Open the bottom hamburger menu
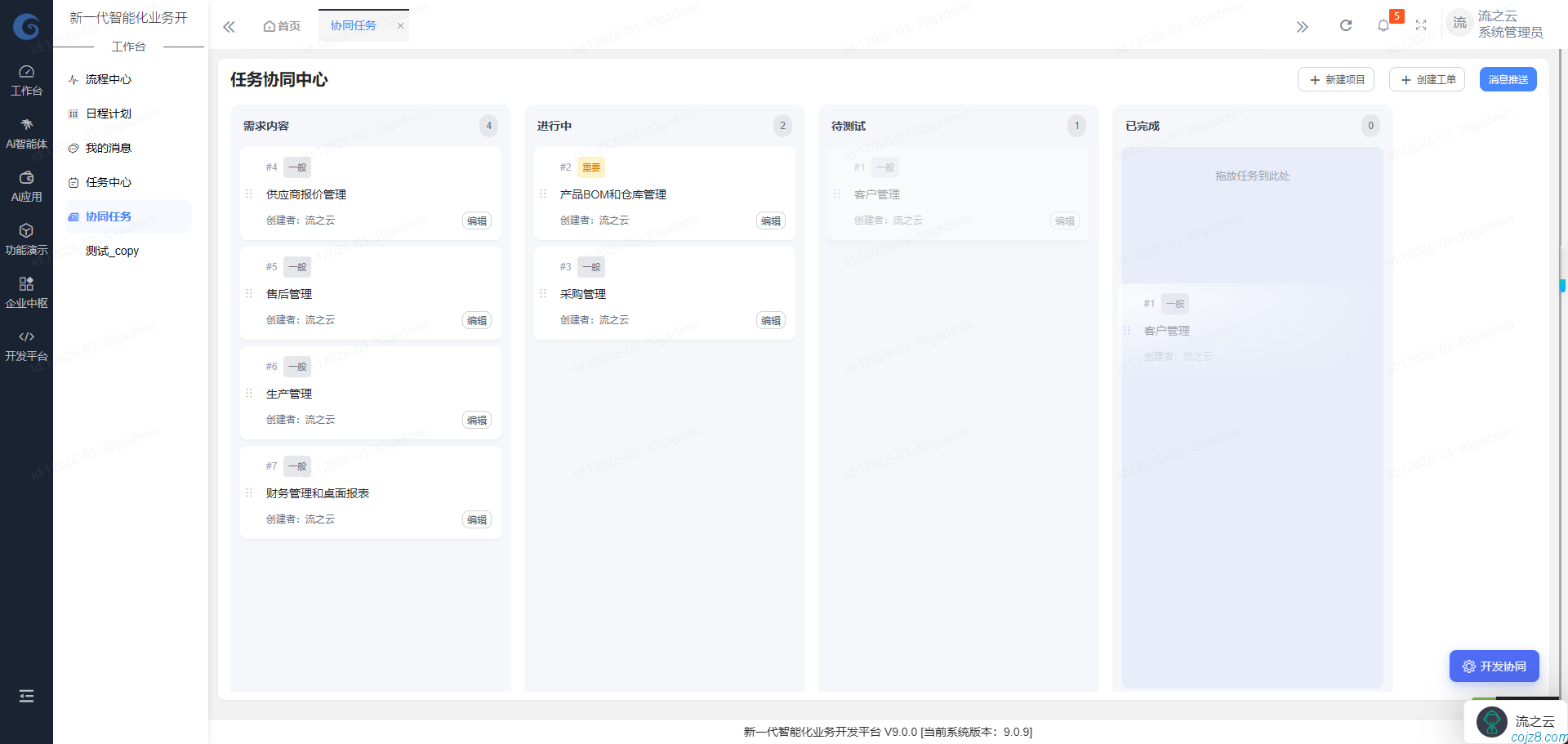Image resolution: width=1568 pixels, height=744 pixels. 26,696
